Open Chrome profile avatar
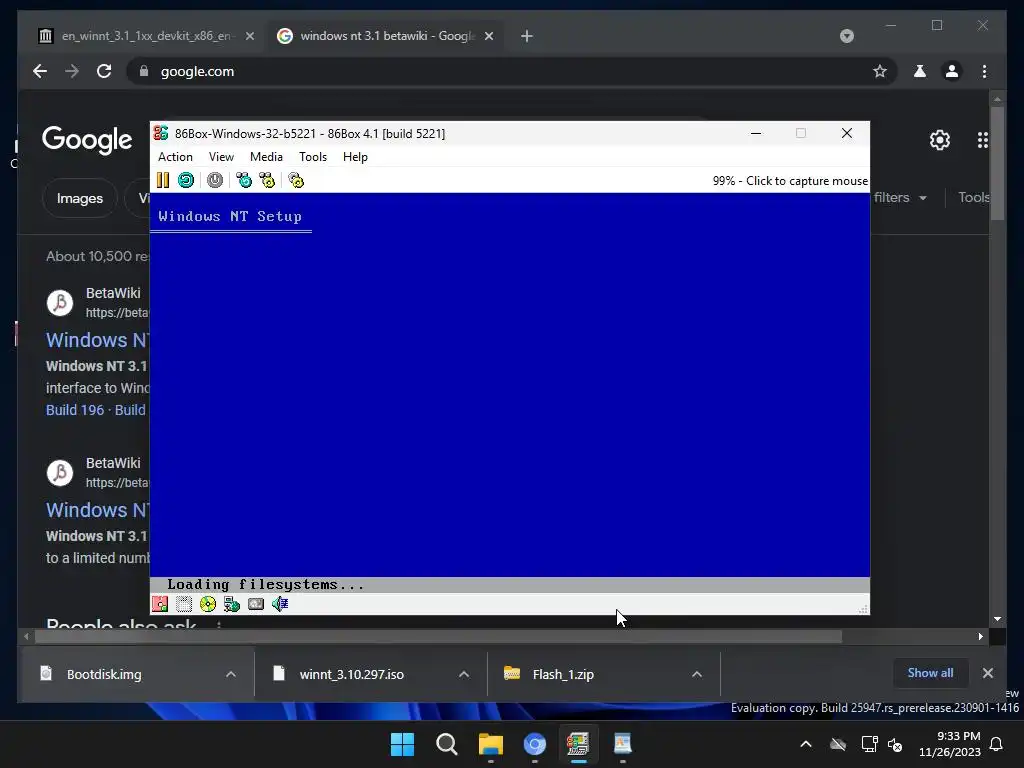 coord(952,71)
